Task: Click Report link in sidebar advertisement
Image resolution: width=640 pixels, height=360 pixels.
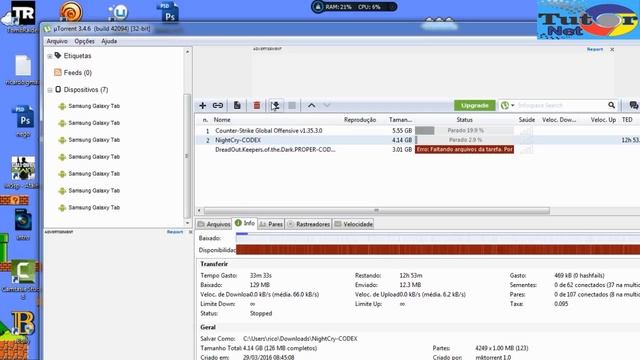Action: click(175, 232)
